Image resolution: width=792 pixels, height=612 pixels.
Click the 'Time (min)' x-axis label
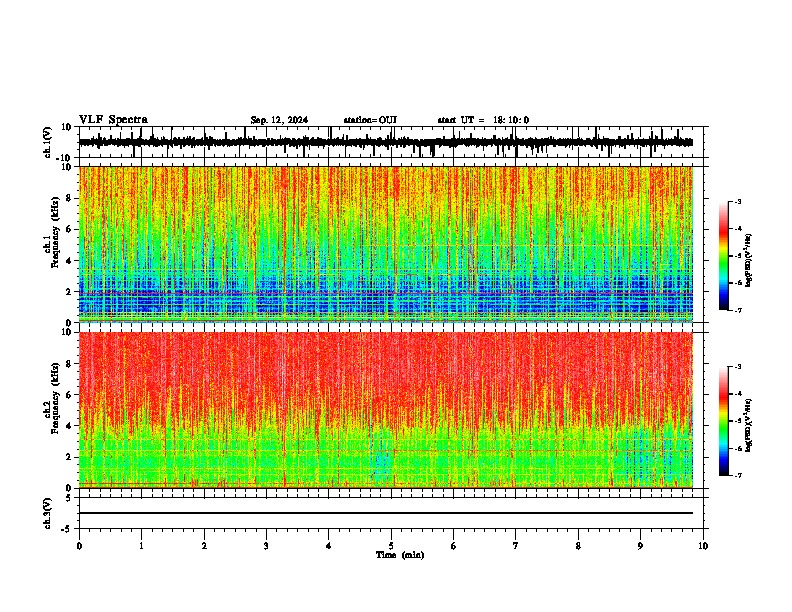tap(400, 555)
